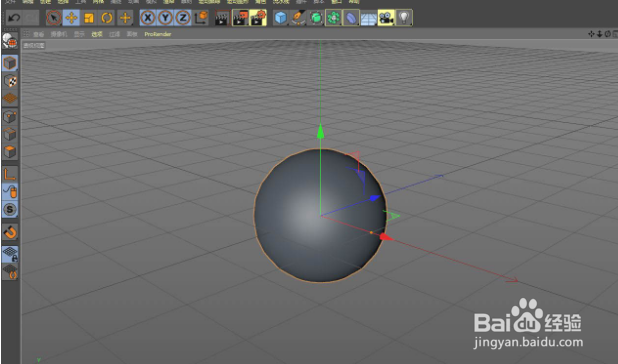The height and width of the screenshot is (364, 618).
Task: Switch to Edges mode
Action: [x=10, y=134]
